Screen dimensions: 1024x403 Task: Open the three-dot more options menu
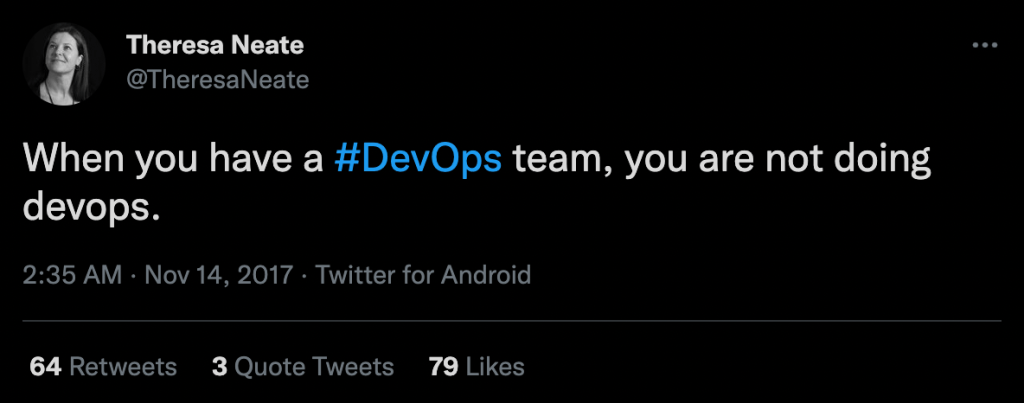tap(985, 45)
